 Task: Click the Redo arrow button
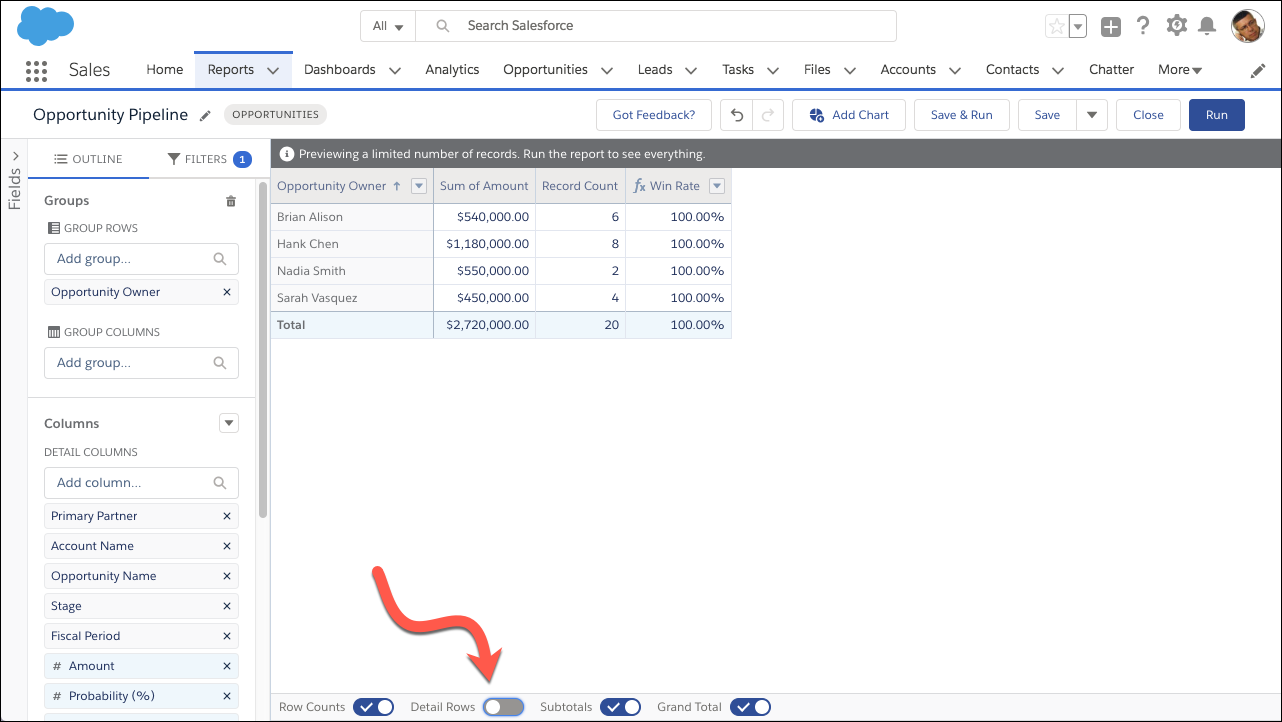767,115
